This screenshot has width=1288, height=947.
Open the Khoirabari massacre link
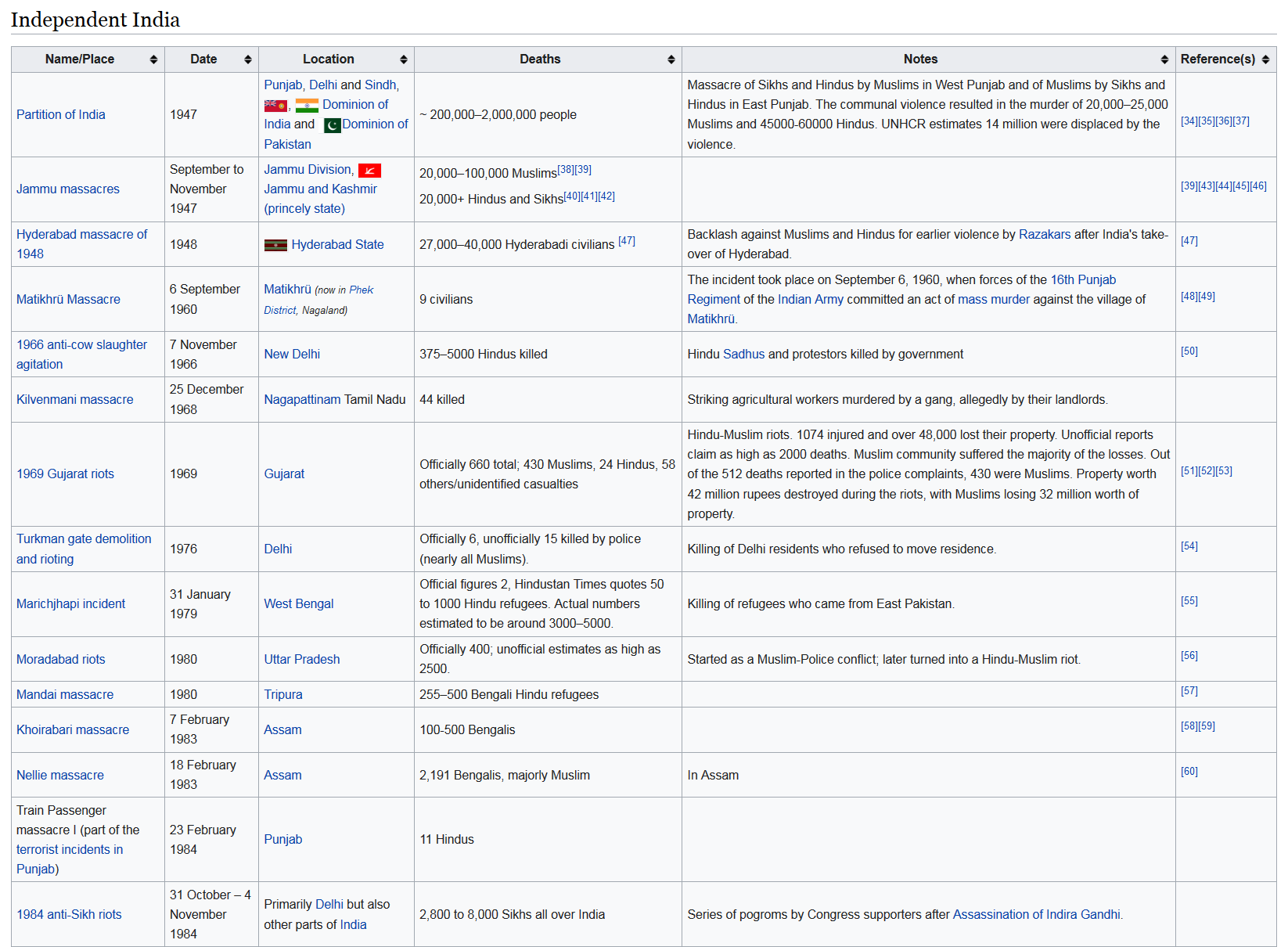tap(73, 729)
